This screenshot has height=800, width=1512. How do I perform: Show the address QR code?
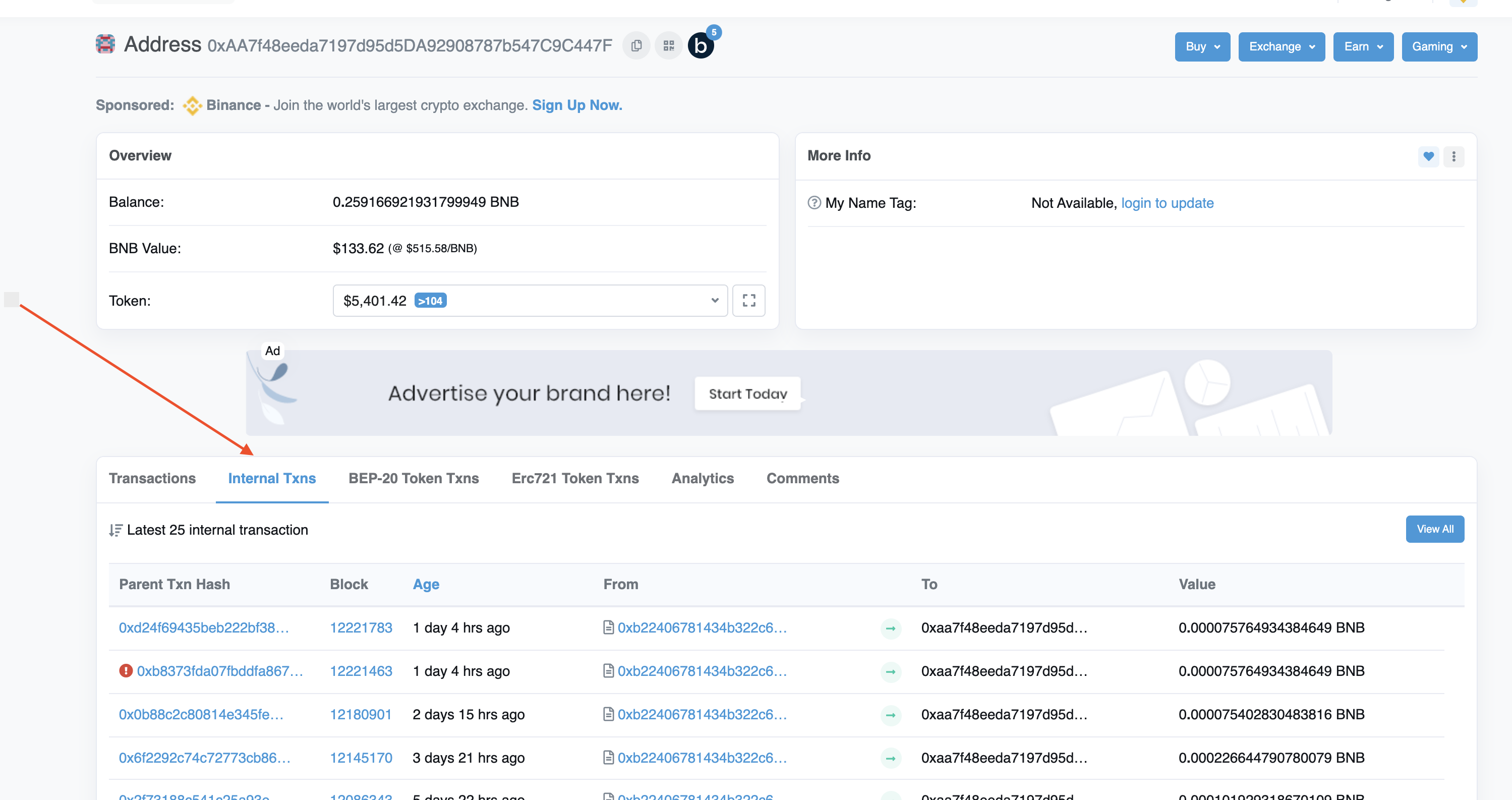click(668, 45)
